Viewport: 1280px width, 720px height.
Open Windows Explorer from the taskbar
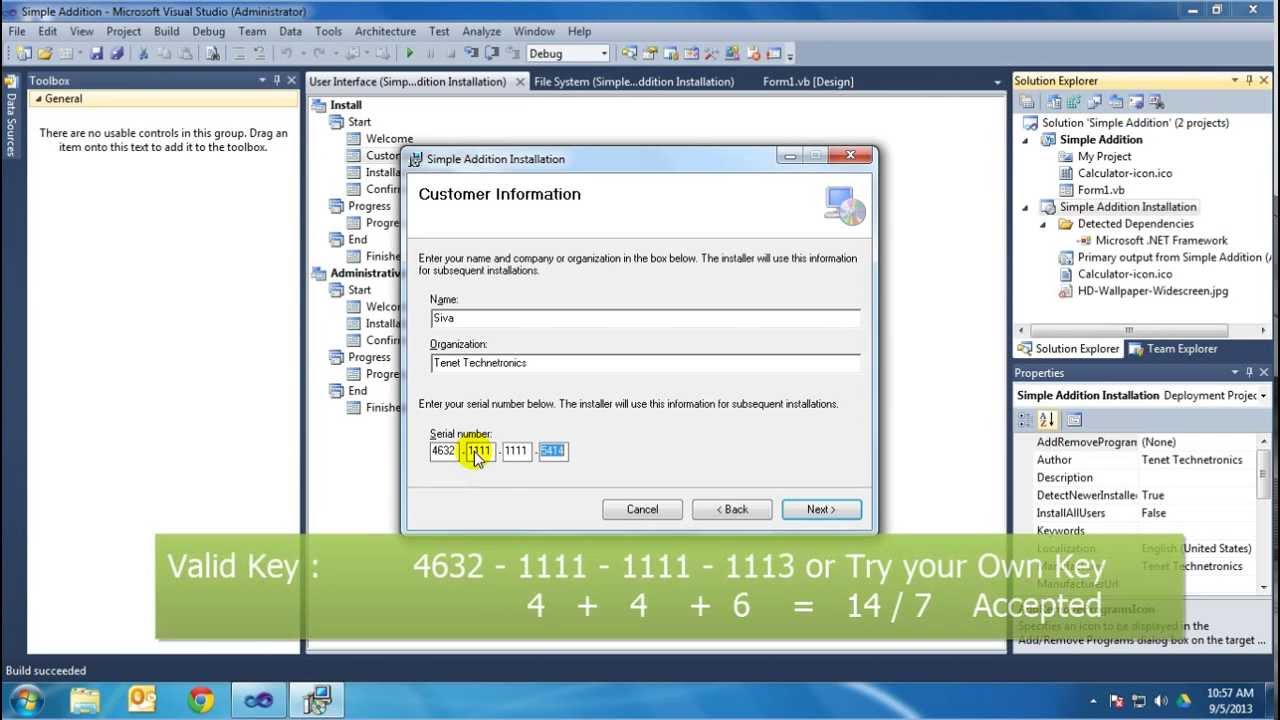tap(85, 699)
